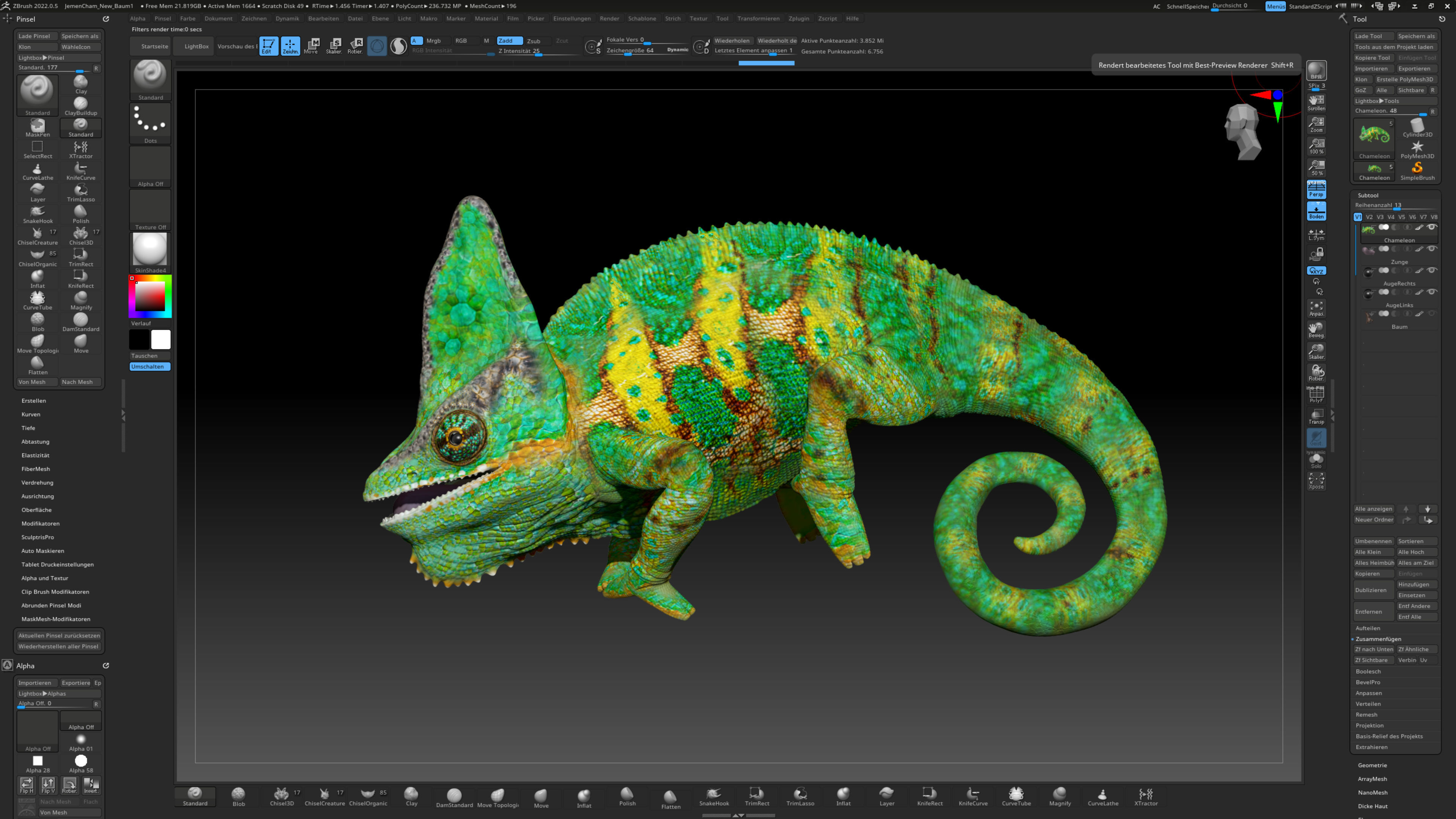Open the Material menu

click(x=486, y=19)
